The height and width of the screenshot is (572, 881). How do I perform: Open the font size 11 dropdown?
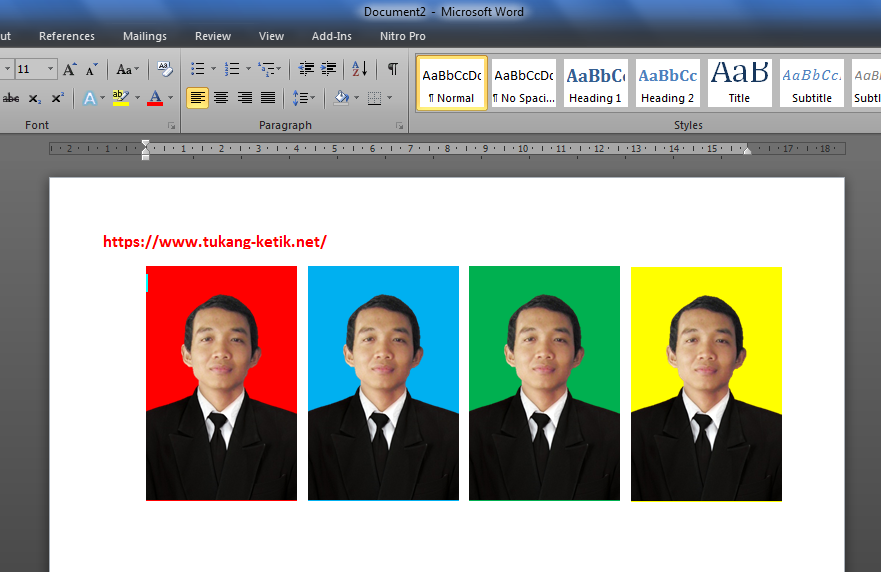[x=50, y=69]
